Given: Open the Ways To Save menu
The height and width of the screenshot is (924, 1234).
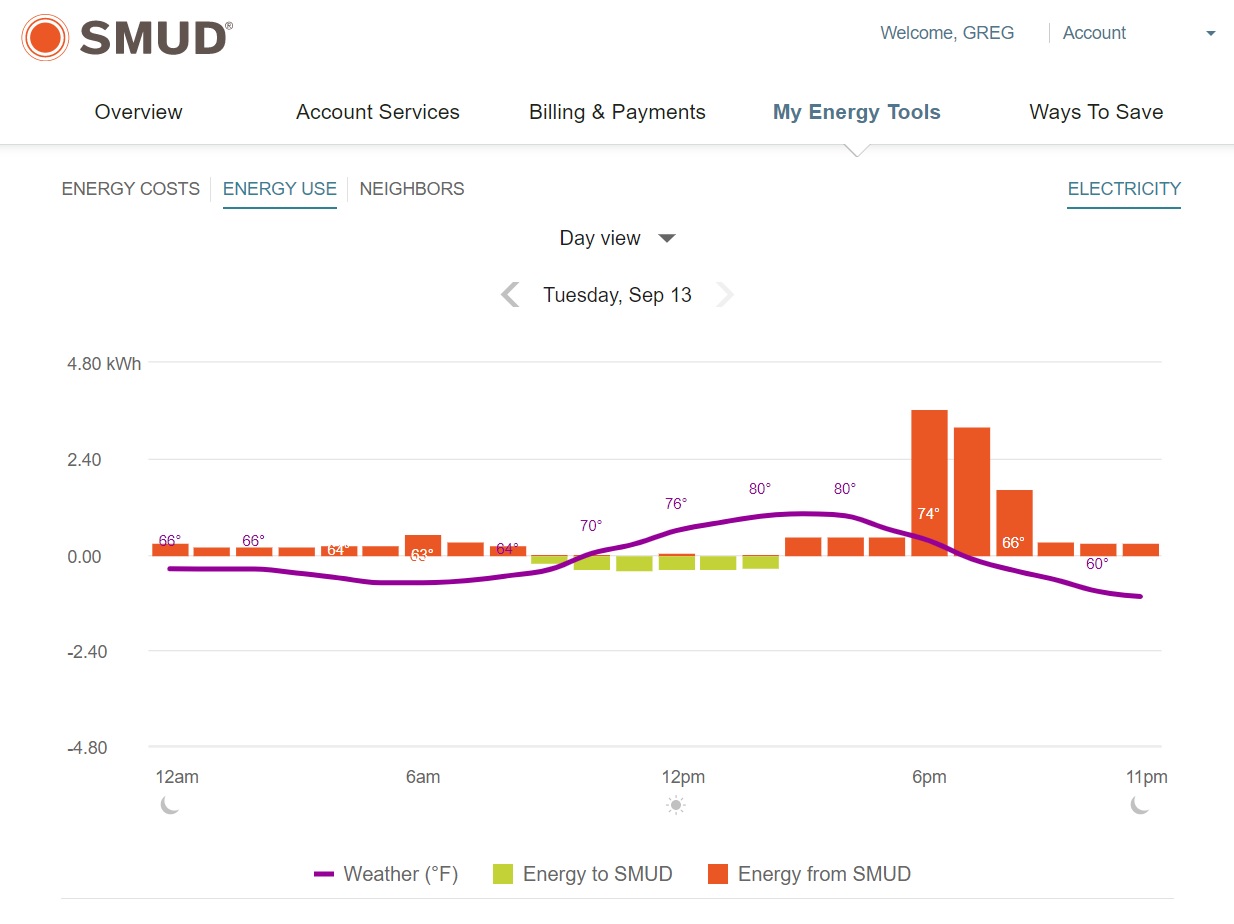Looking at the screenshot, I should 1096,112.
